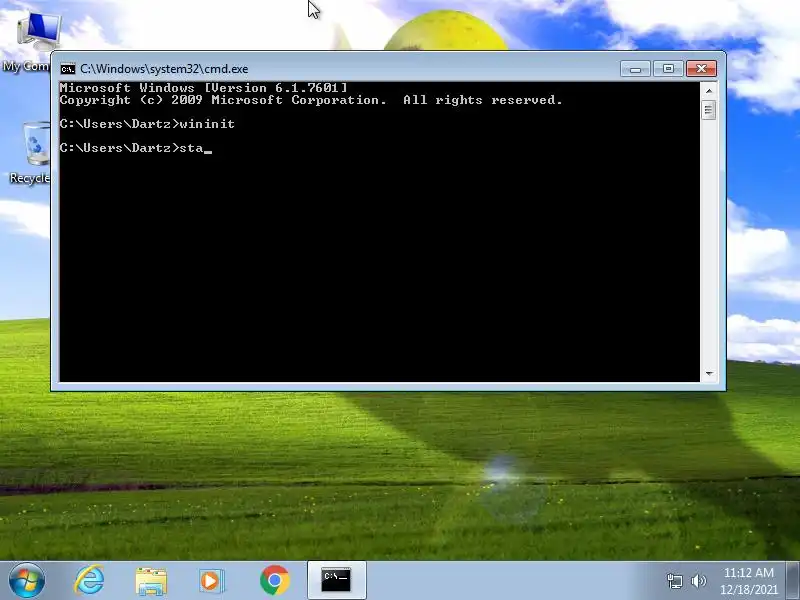Viewport: 800px width, 600px height.
Task: Open the clock showing 11:12 AM
Action: click(748, 581)
